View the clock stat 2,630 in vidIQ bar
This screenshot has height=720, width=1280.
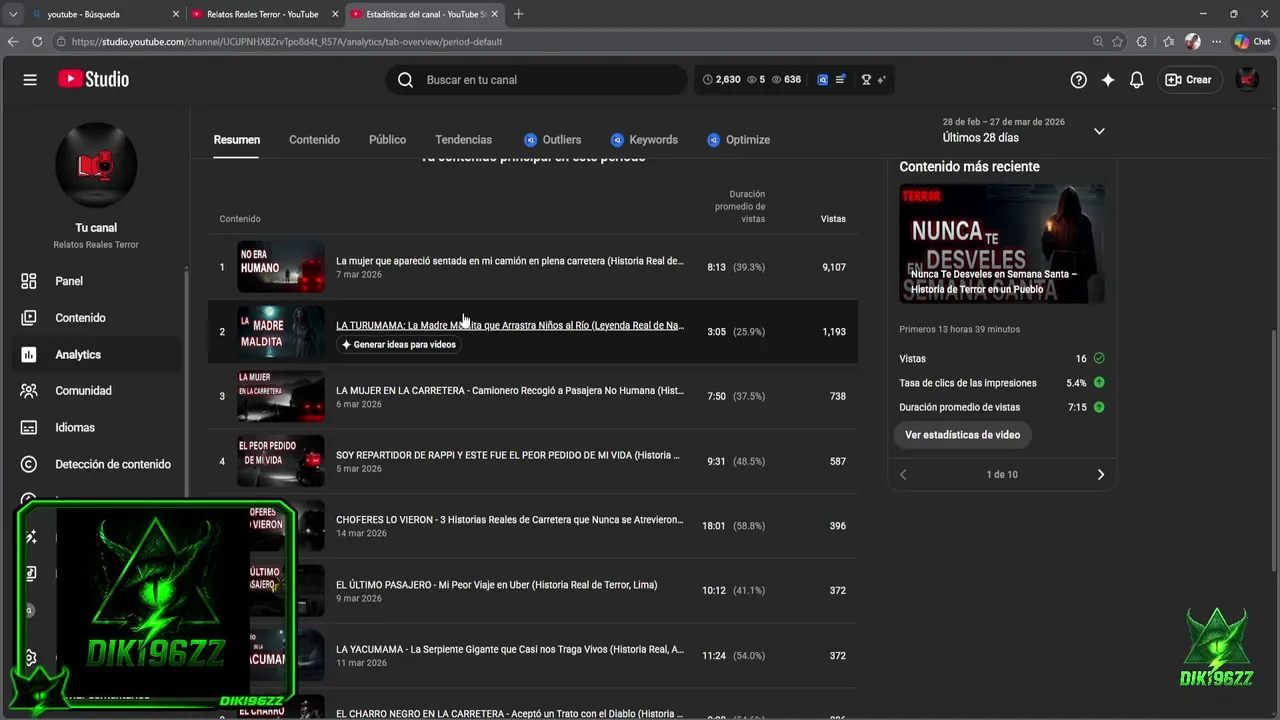coord(722,80)
